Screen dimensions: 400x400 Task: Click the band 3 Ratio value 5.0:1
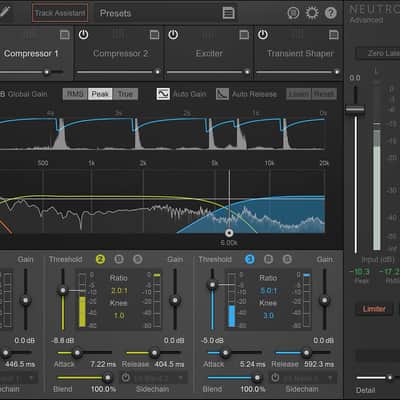pos(268,291)
